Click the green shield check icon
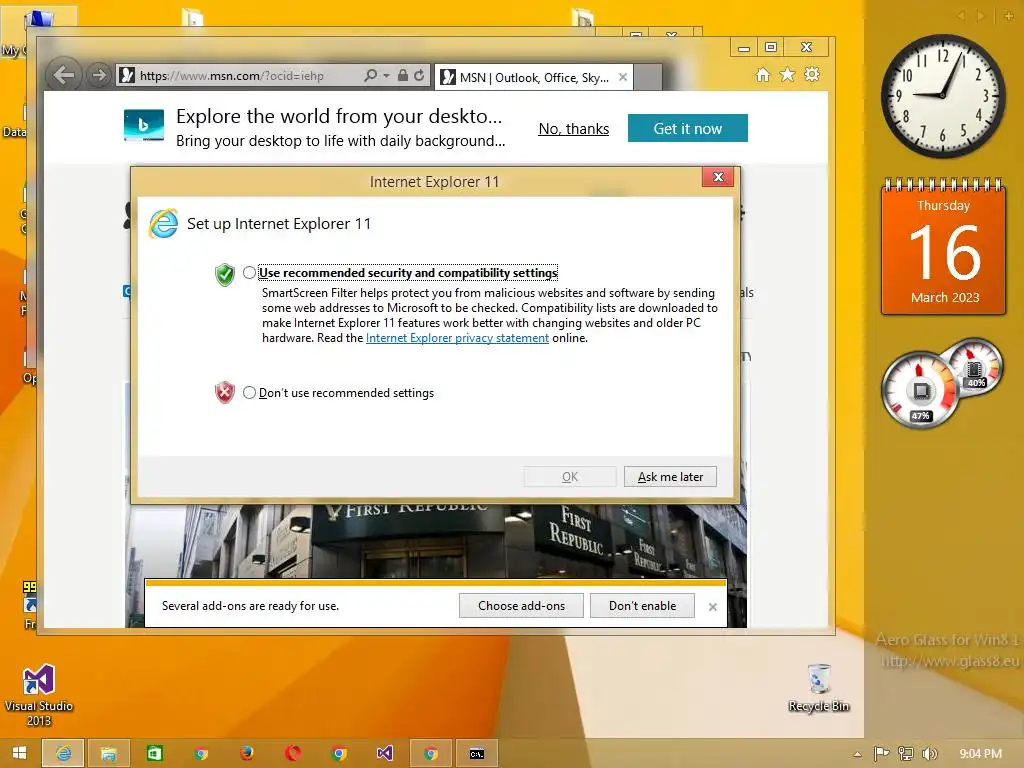The image size is (1024, 768). (225, 274)
